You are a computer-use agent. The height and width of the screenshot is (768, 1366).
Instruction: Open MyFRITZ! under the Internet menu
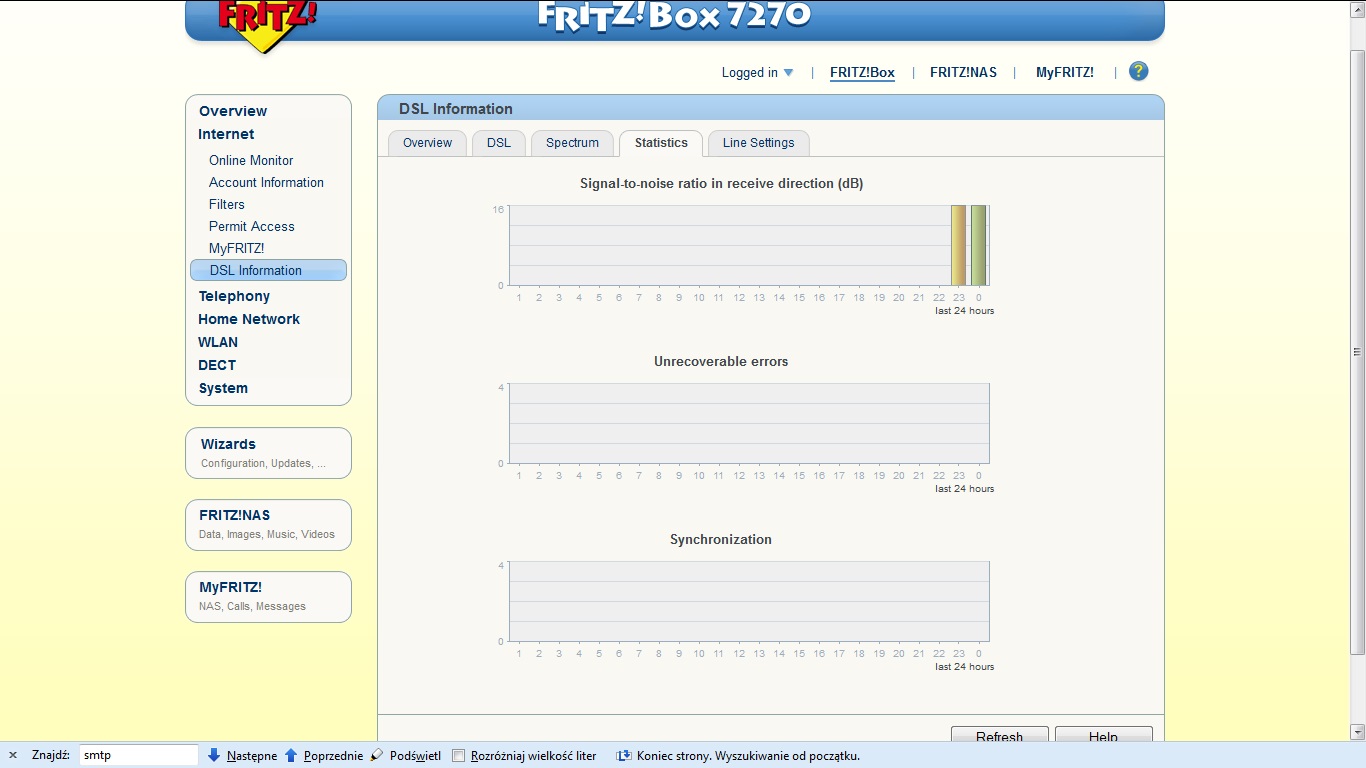[x=236, y=248]
